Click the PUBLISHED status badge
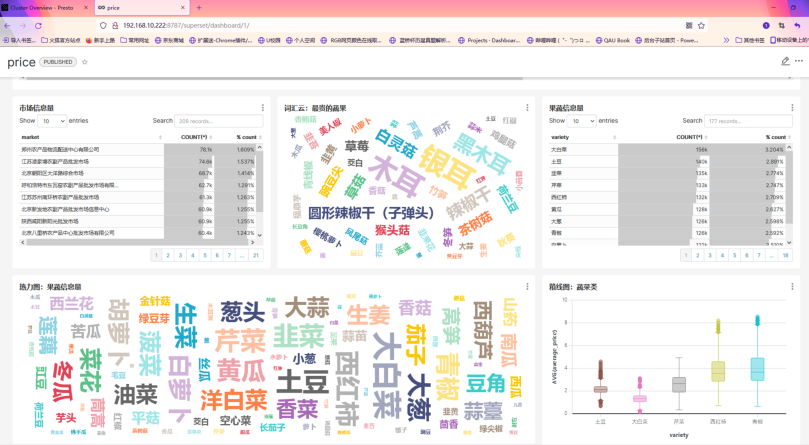Image resolution: width=809 pixels, height=445 pixels. [58, 62]
